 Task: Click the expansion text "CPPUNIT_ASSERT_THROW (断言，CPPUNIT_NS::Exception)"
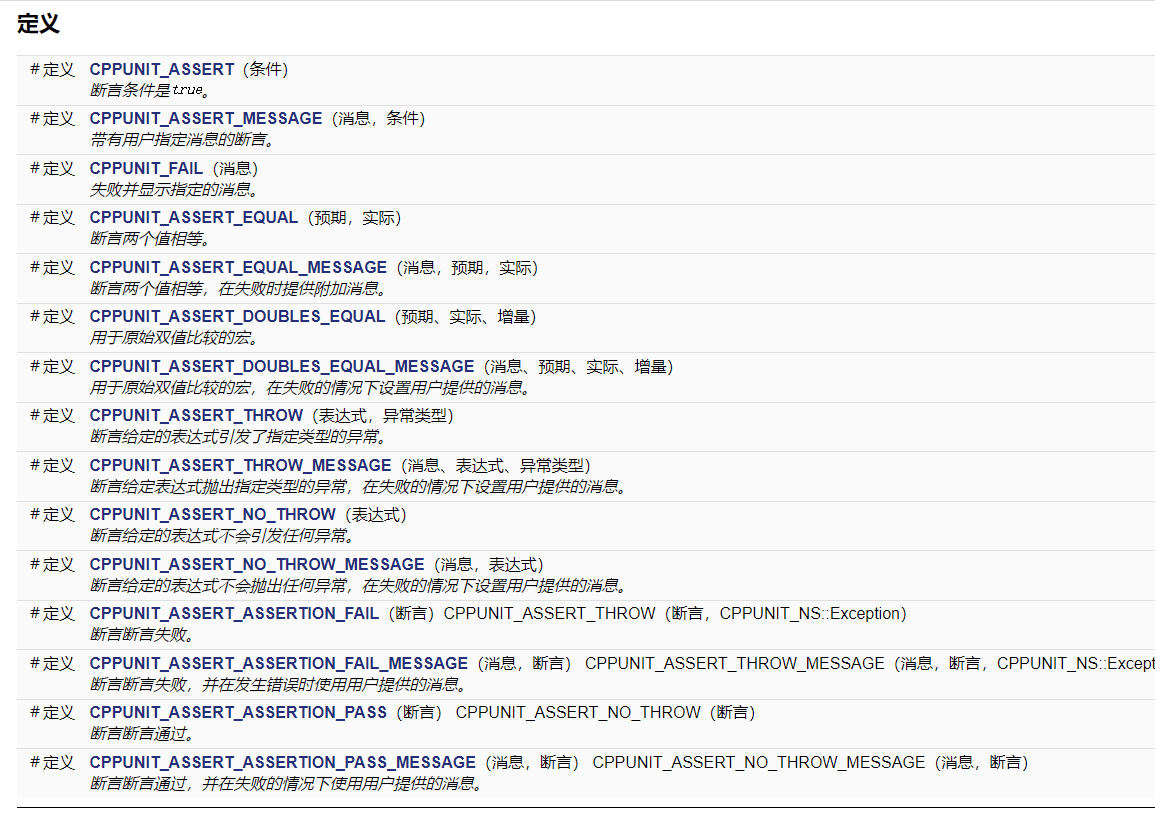(675, 614)
